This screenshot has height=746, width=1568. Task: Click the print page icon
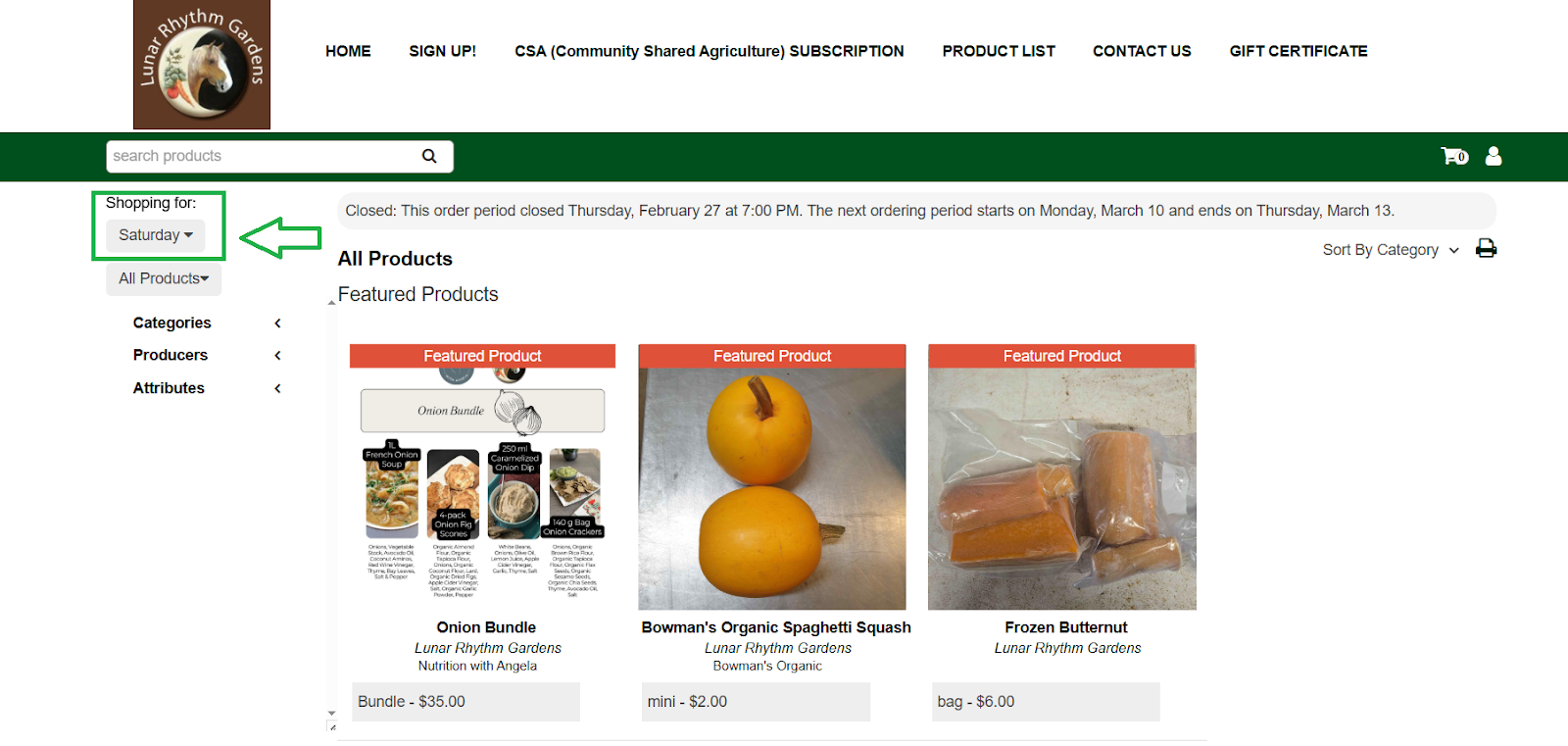point(1487,248)
